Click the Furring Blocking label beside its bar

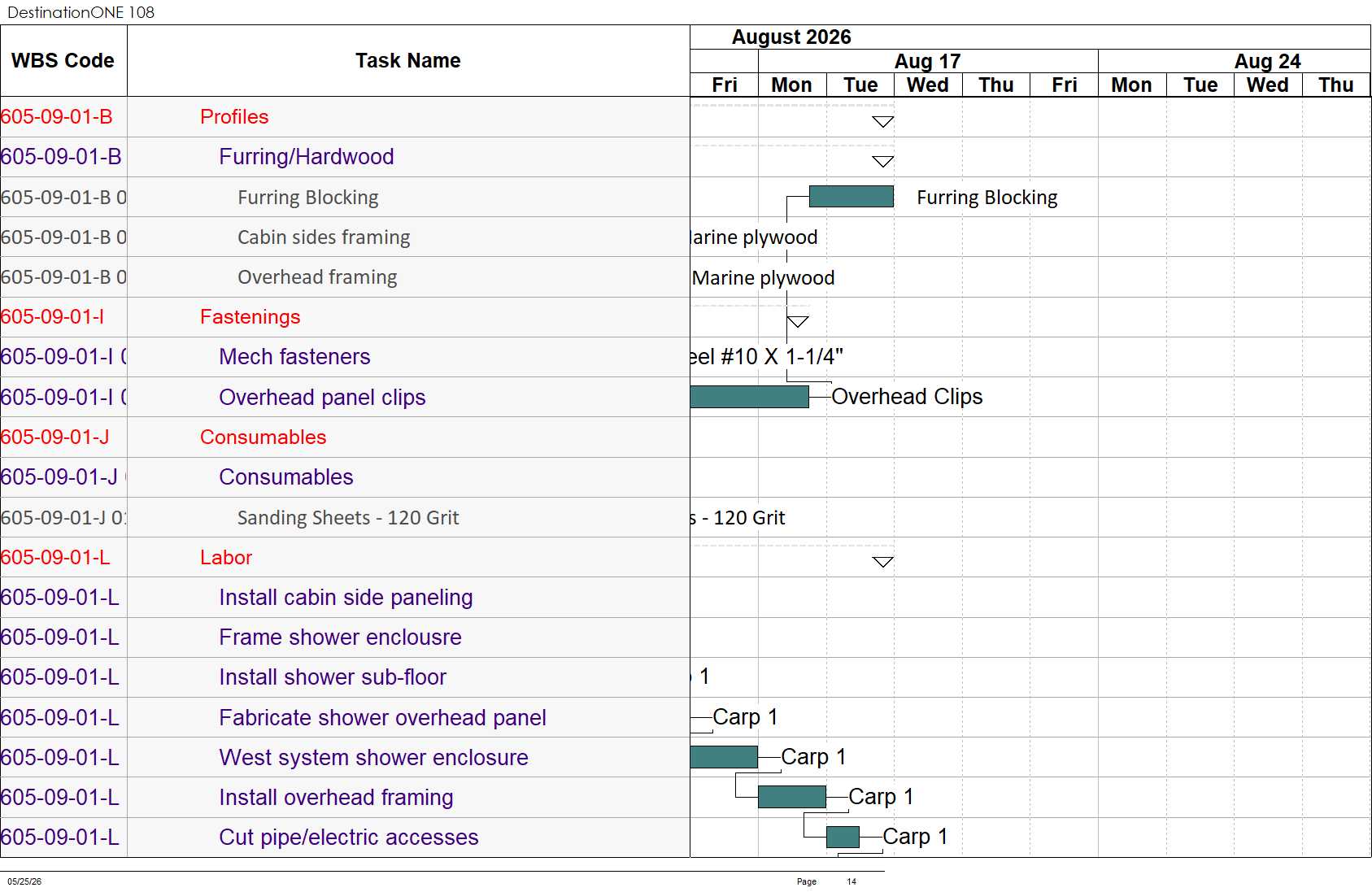click(987, 198)
